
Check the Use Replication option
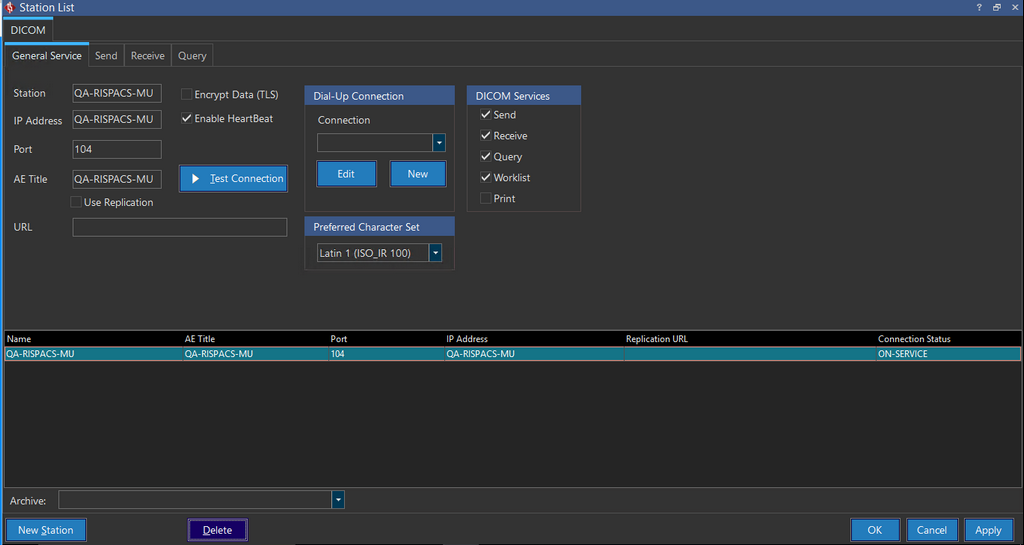77,202
